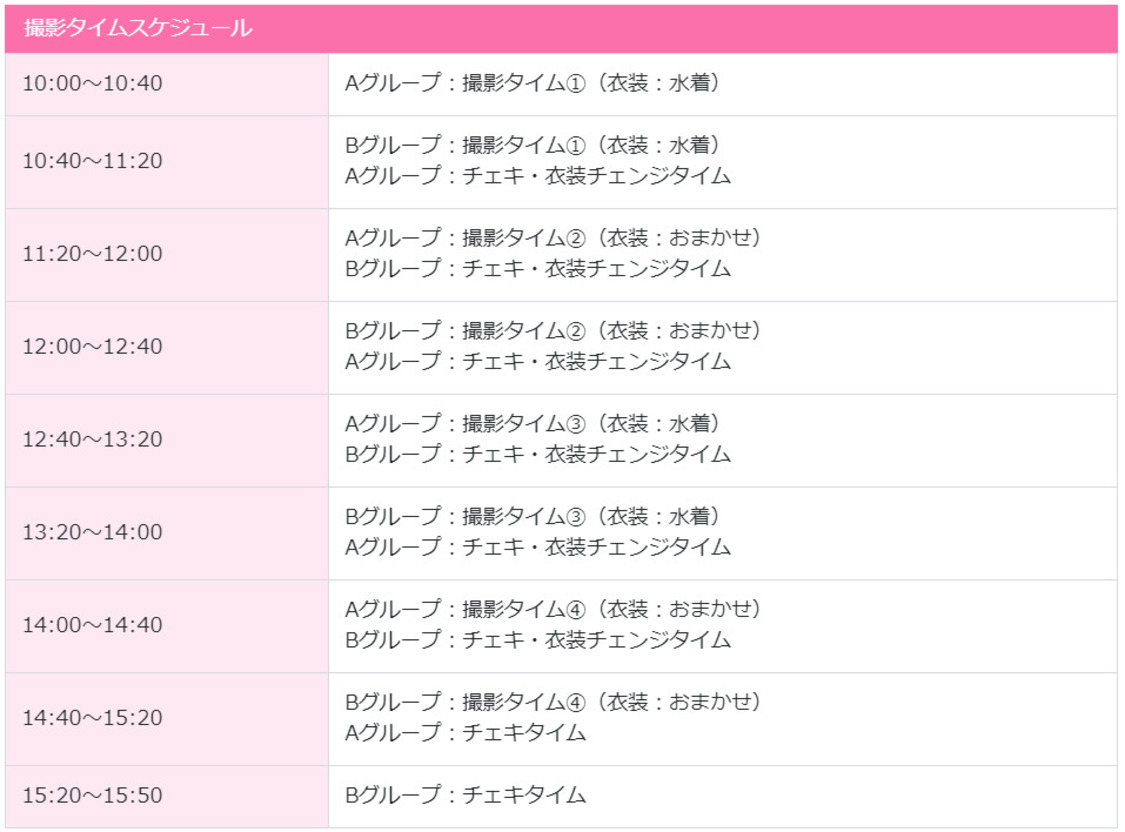Click the 13:20～14:00 time slot
This screenshot has height=832, width=1125.
tap(92, 533)
